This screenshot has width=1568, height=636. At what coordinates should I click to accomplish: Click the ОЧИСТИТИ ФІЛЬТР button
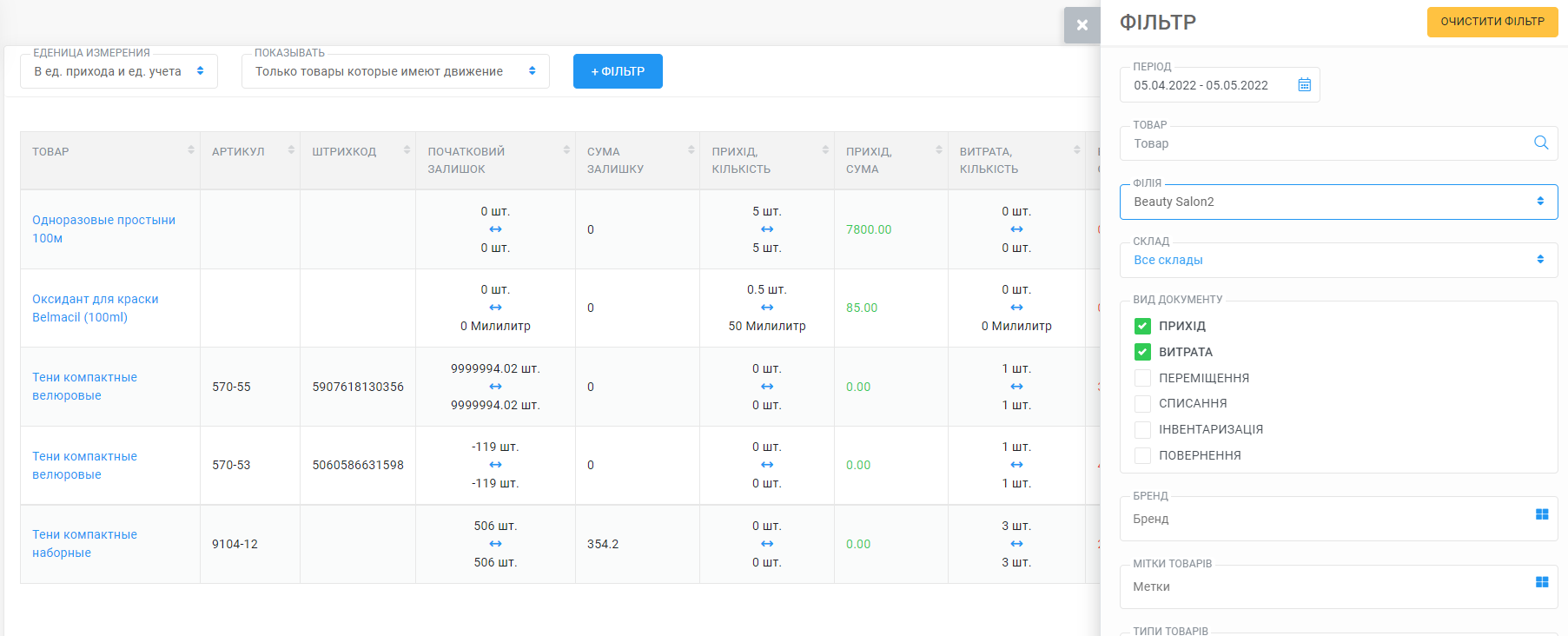(1492, 22)
